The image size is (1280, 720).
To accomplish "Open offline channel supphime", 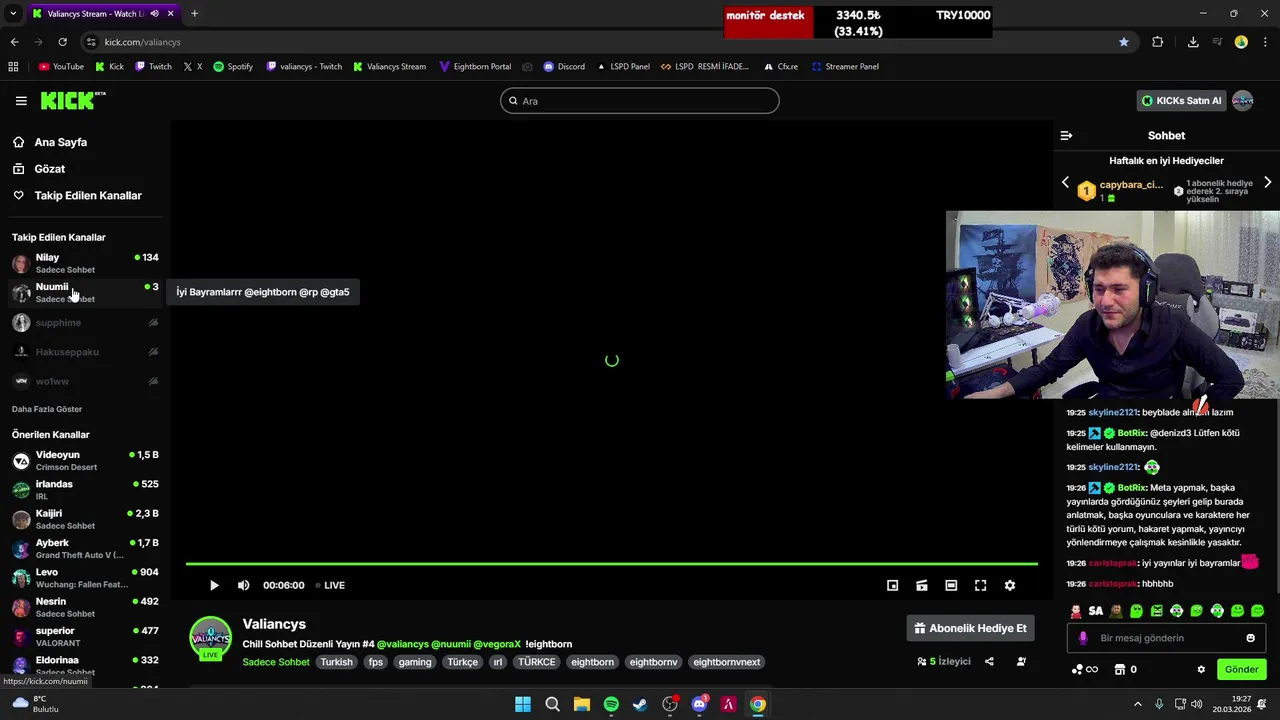I will (85, 323).
